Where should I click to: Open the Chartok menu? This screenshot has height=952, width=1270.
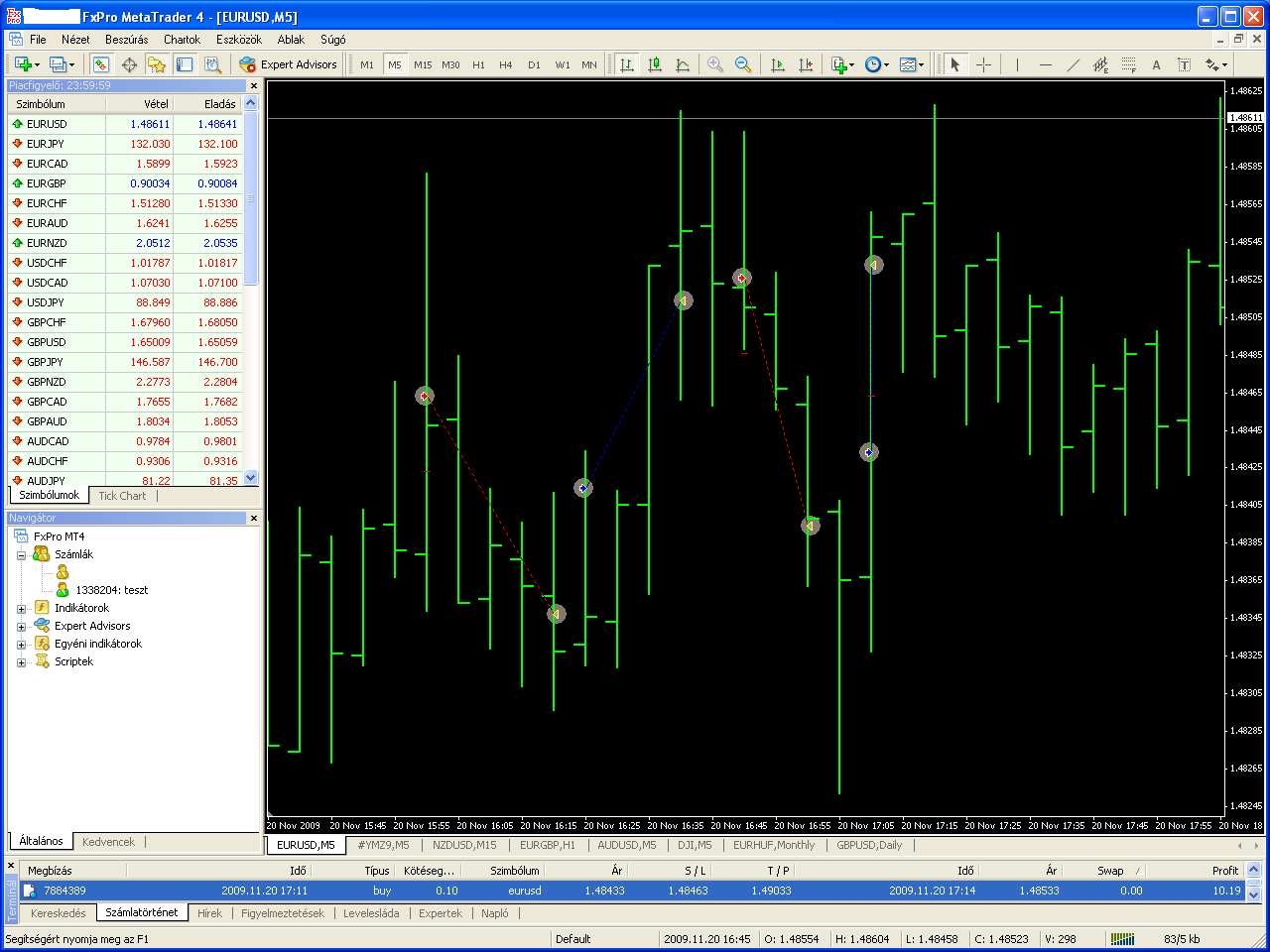[x=182, y=40]
